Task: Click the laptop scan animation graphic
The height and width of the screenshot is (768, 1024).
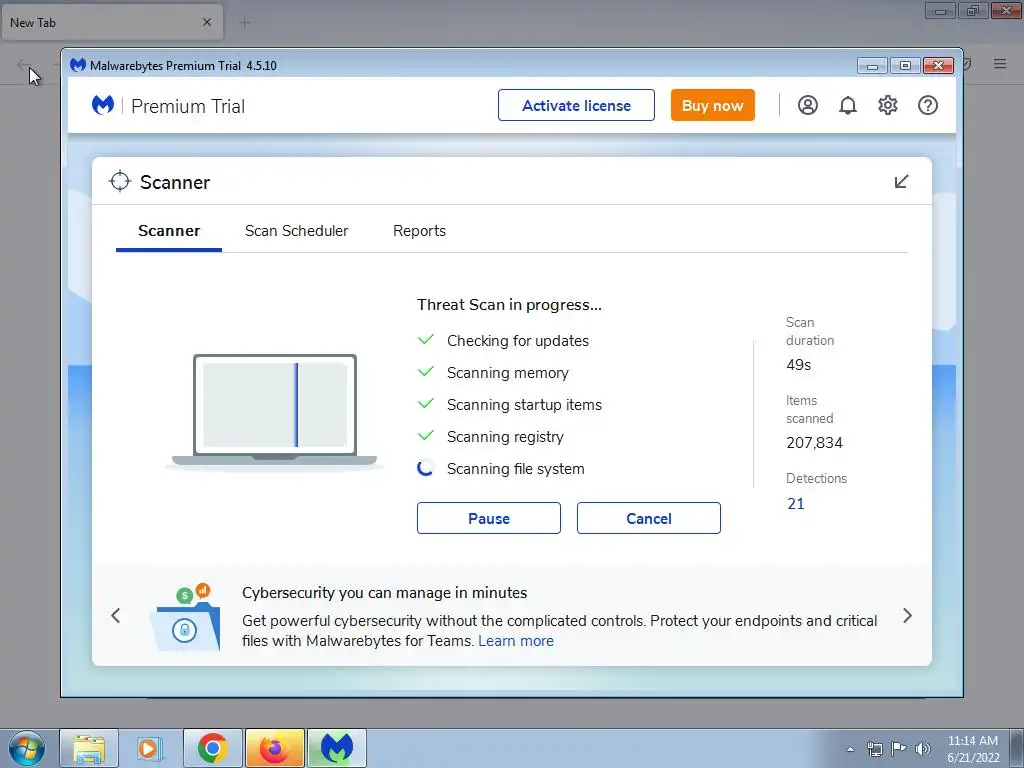Action: click(x=274, y=411)
